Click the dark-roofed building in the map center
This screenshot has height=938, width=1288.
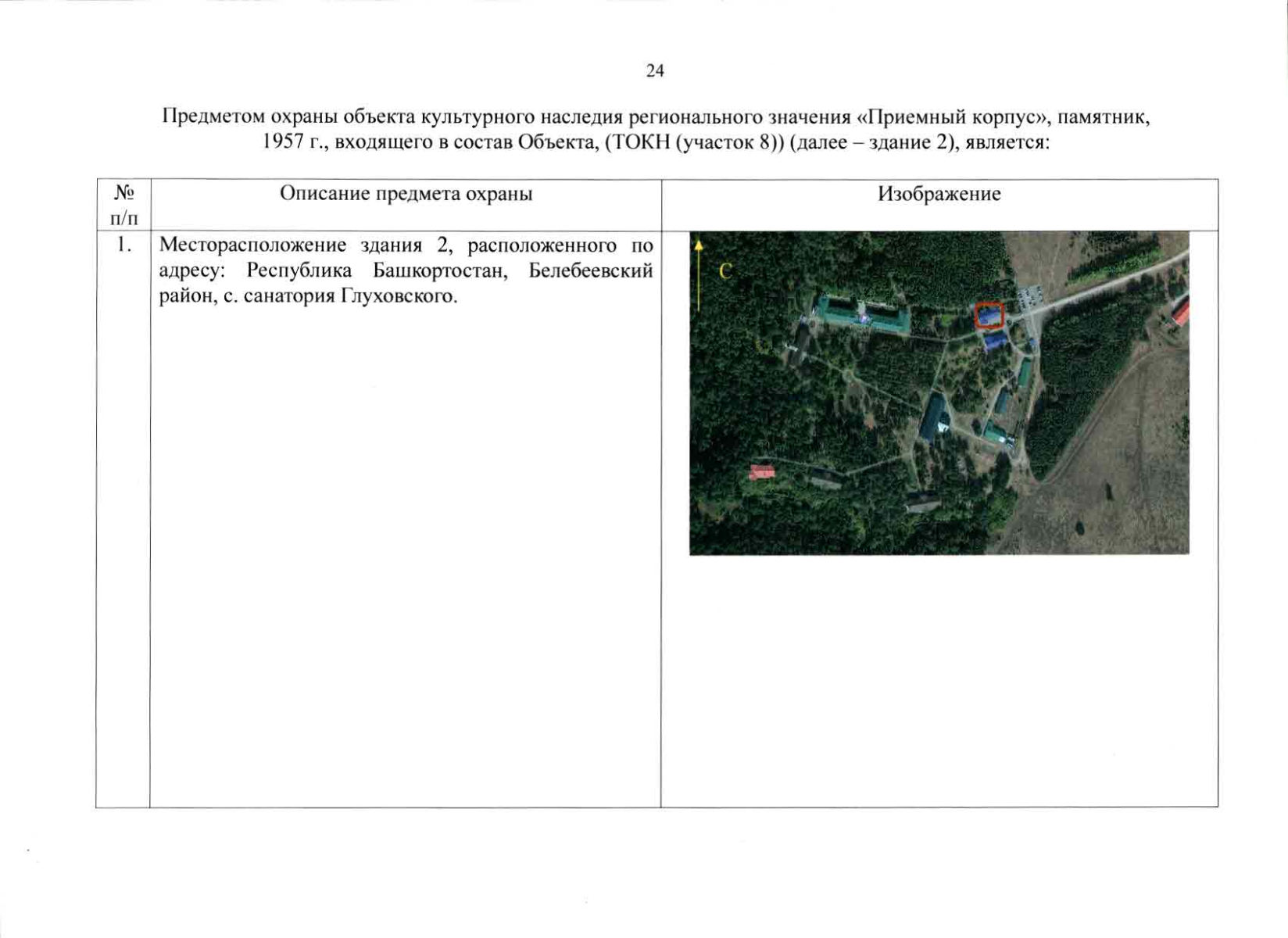pos(933,415)
